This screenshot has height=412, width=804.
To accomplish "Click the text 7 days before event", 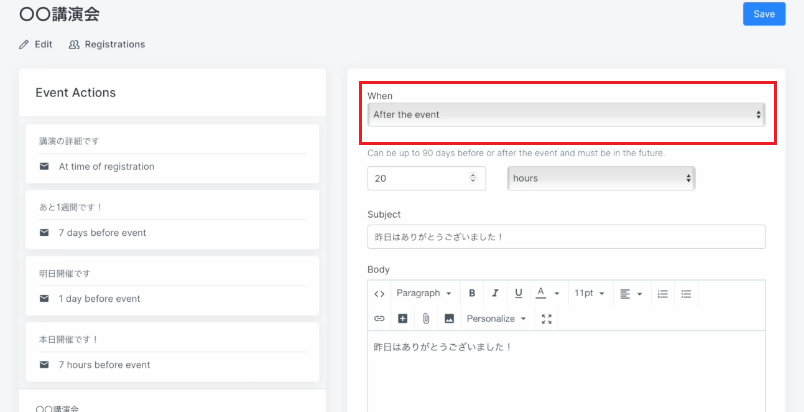I will 103,233.
